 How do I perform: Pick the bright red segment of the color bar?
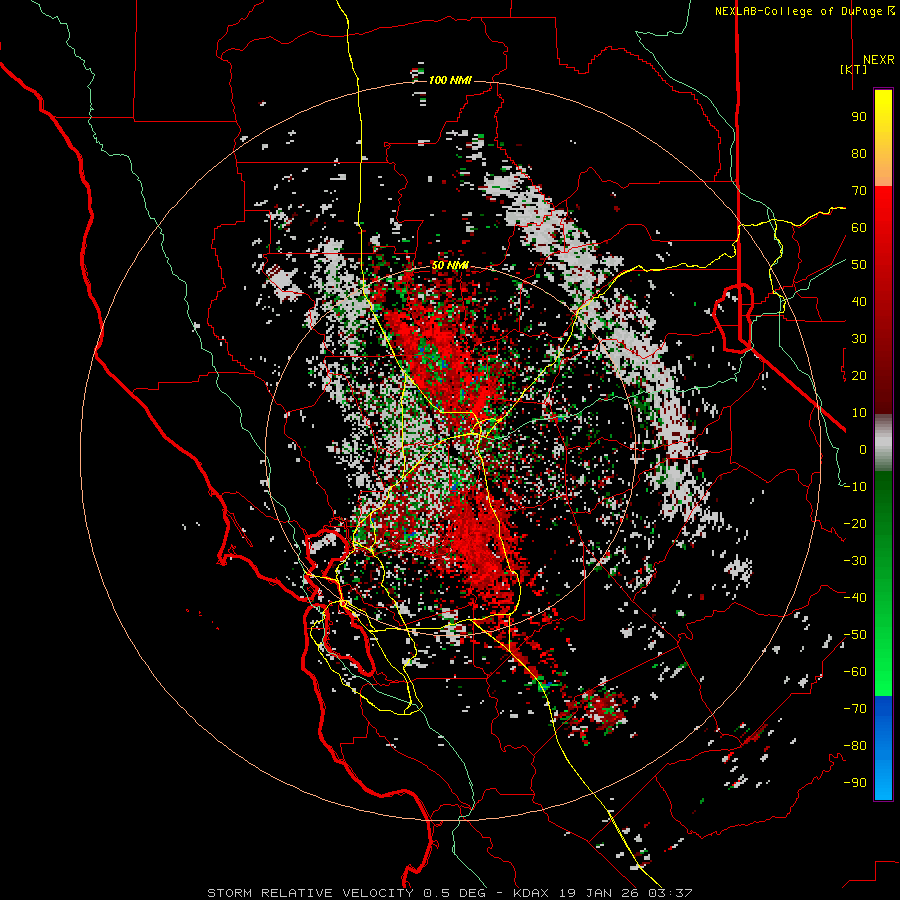coord(883,244)
